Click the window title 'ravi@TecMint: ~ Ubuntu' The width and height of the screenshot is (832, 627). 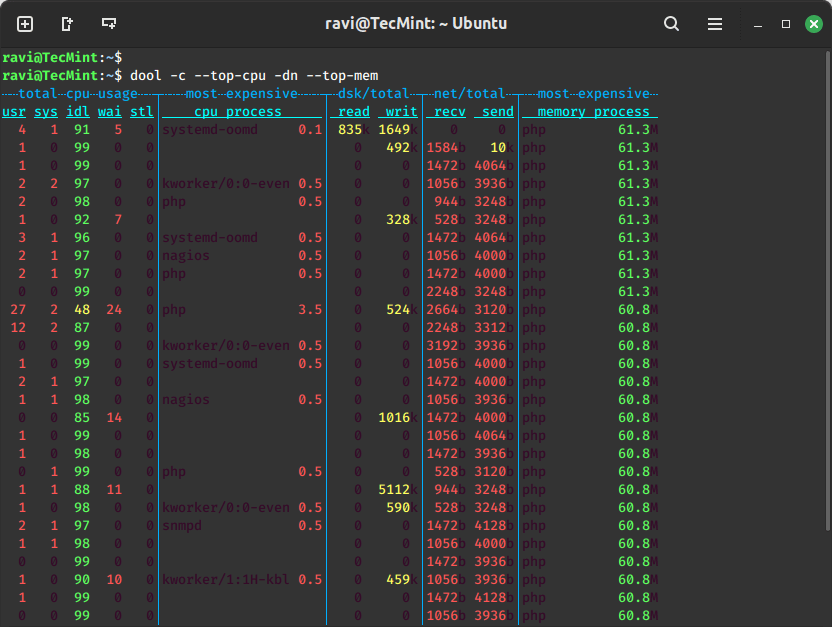click(416, 24)
